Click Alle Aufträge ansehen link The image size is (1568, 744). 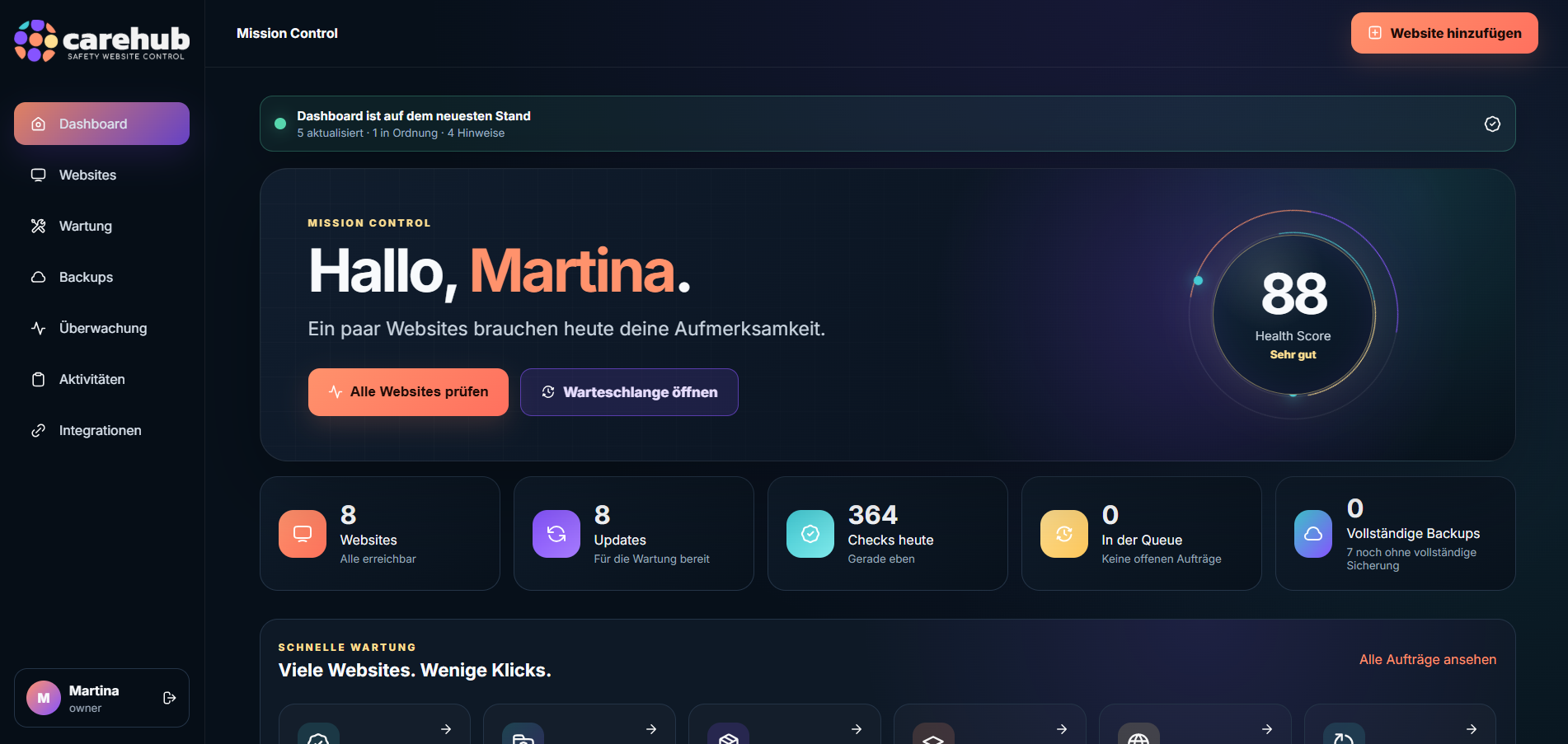coord(1428,659)
